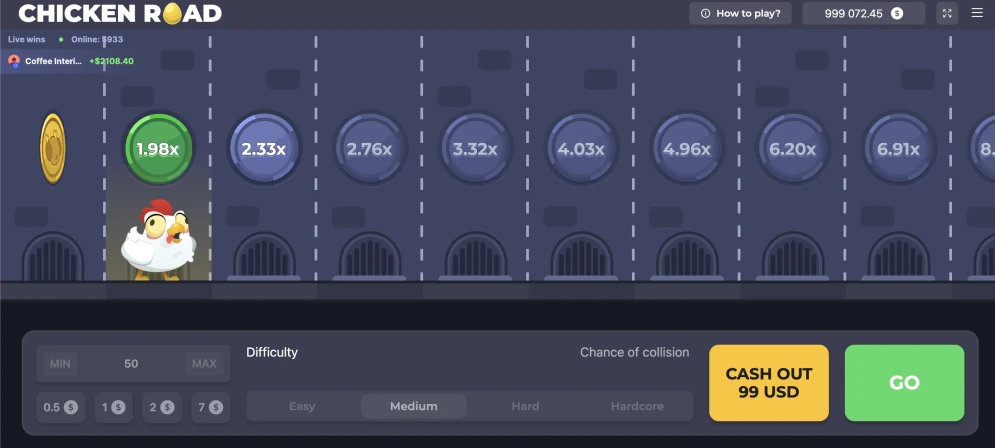Select the 2 dollar quick bet
The width and height of the screenshot is (995, 448).
162,407
